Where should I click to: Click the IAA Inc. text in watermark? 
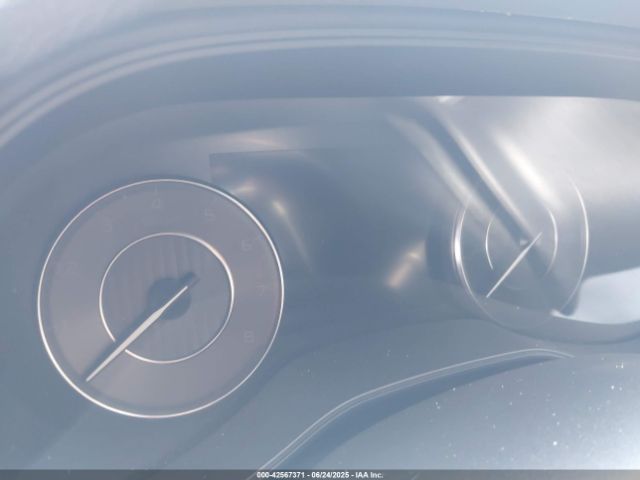[x=370, y=475]
